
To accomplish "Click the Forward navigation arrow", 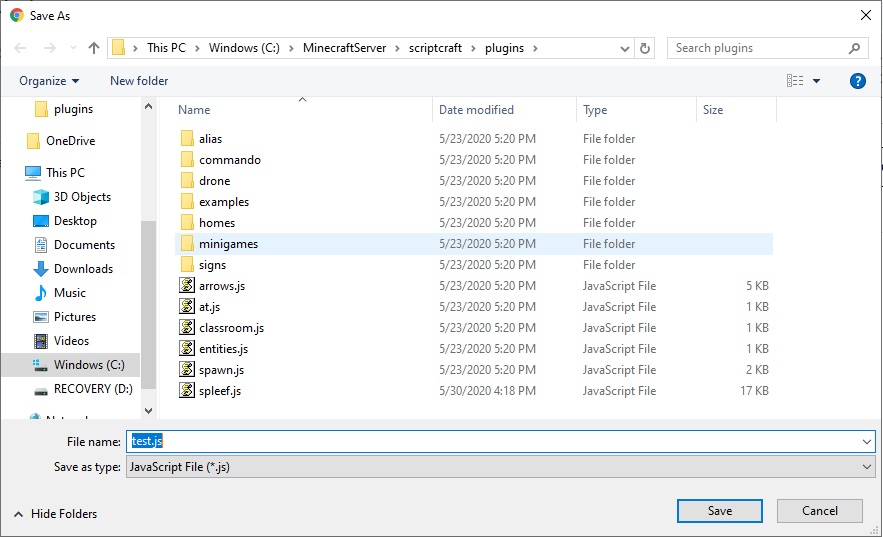I will (x=50, y=48).
